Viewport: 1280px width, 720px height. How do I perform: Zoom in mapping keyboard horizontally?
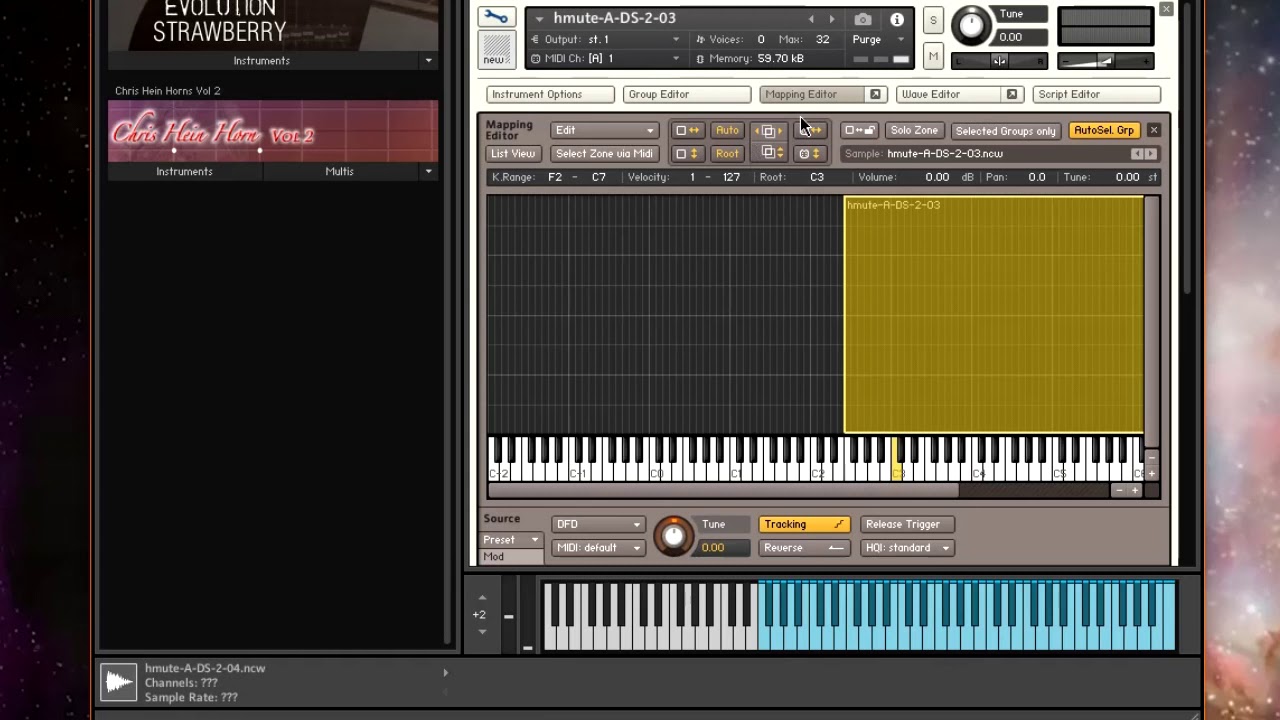click(1135, 491)
